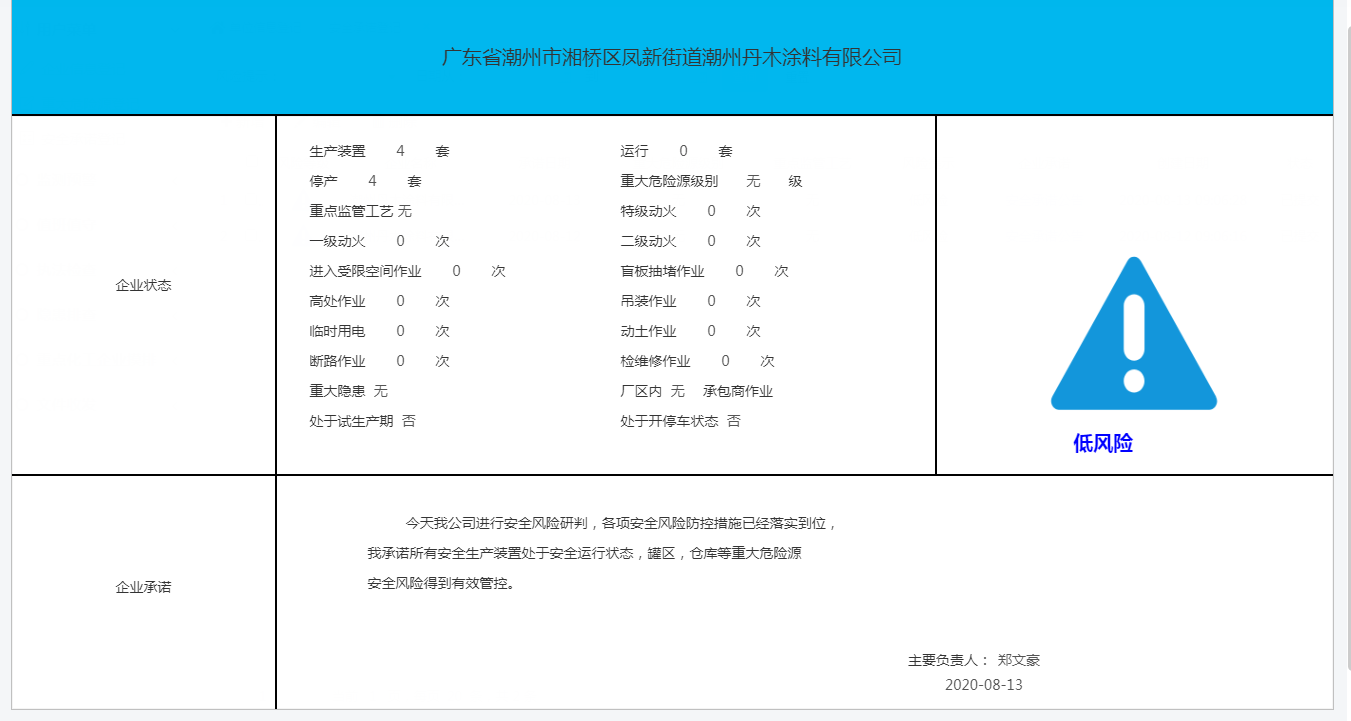Click the 处于开停车状态 否 entry
The width and height of the screenshot is (1351, 721).
tap(680, 421)
